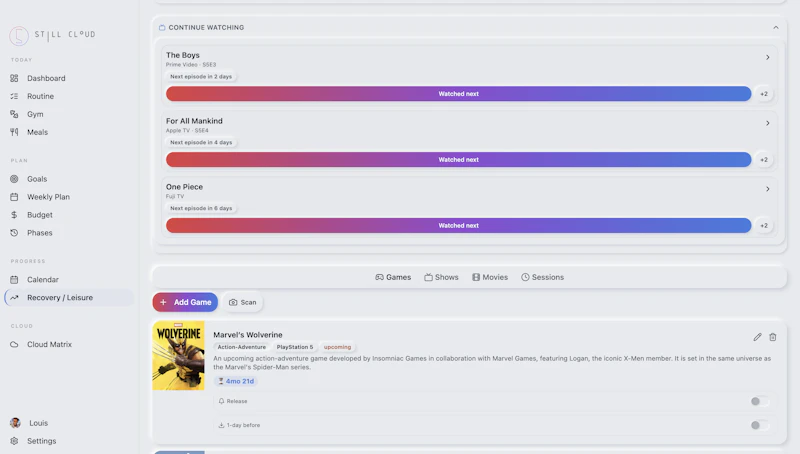The image size is (800, 454).
Task: Click the For All Mankind title
Action: click(194, 121)
